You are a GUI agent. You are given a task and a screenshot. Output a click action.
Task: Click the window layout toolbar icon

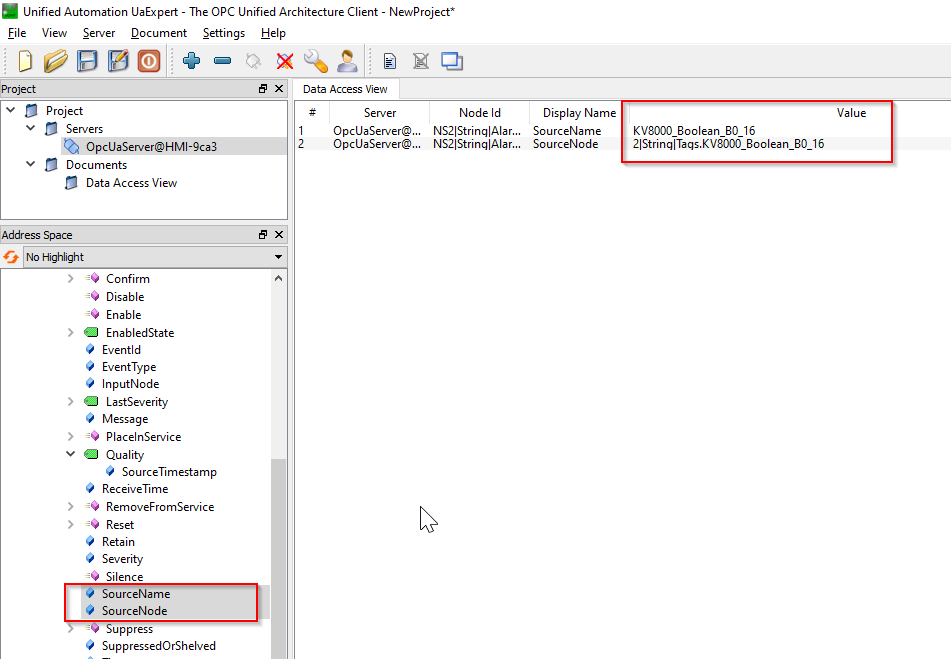pos(452,61)
